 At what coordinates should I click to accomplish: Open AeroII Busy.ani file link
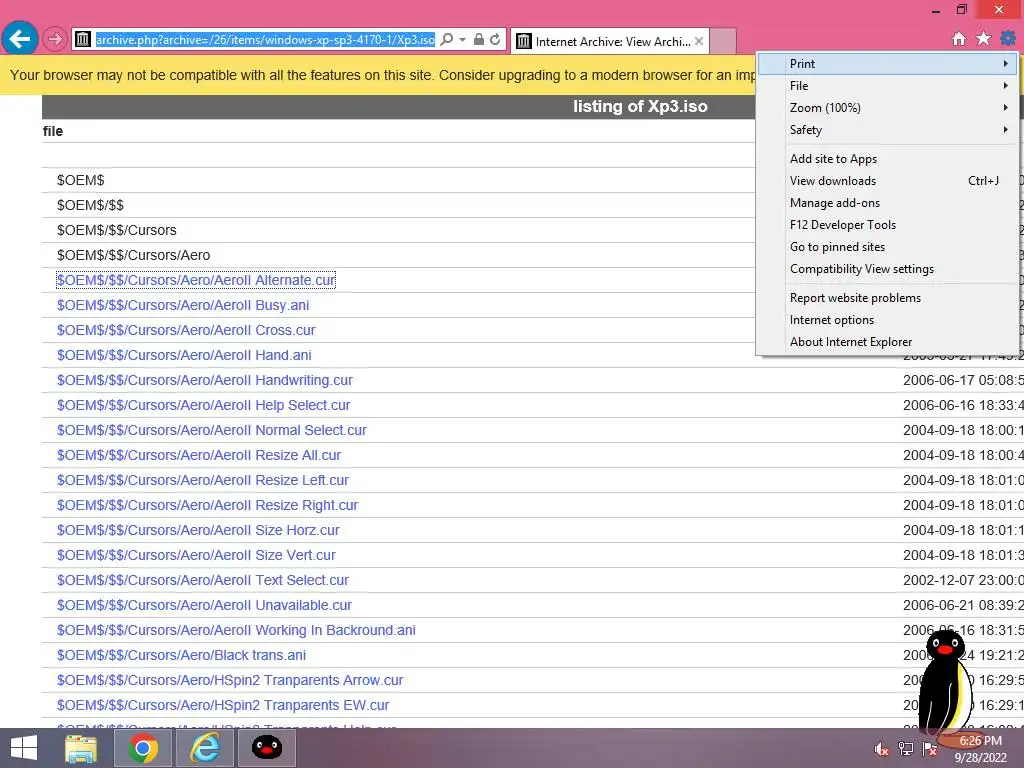(183, 305)
